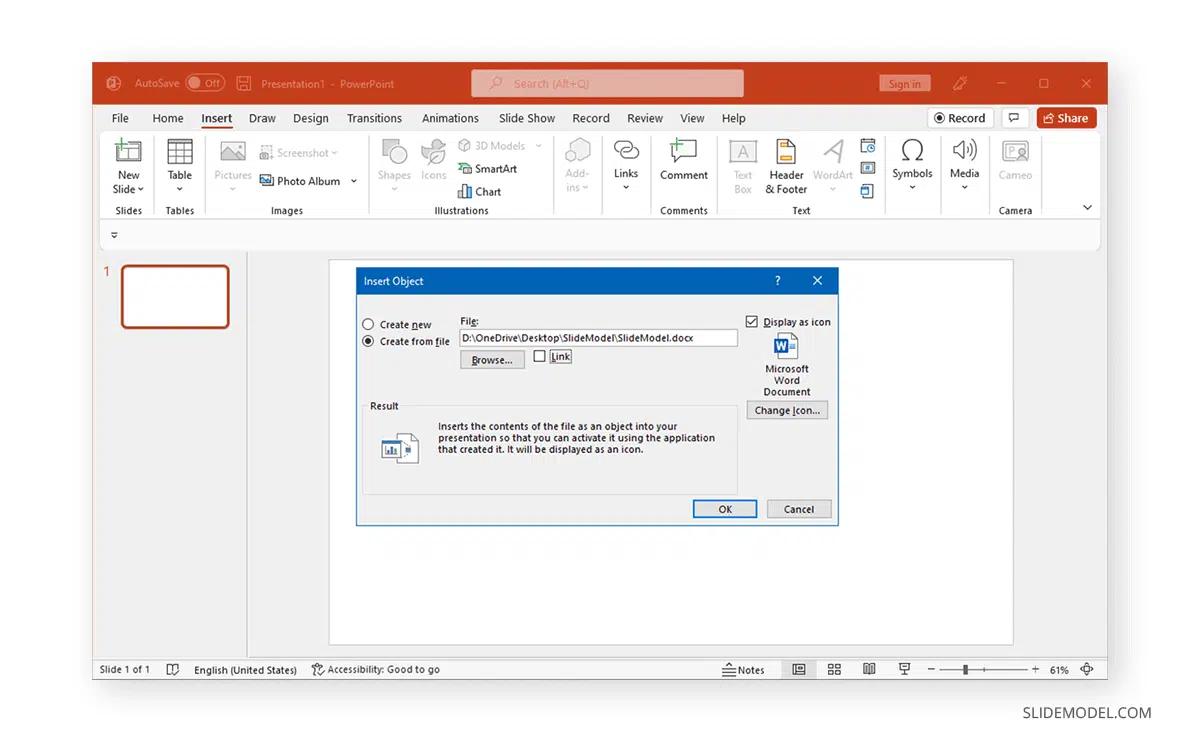Viewport: 1200px width, 743px height.
Task: Confirm with the OK button
Action: click(725, 509)
